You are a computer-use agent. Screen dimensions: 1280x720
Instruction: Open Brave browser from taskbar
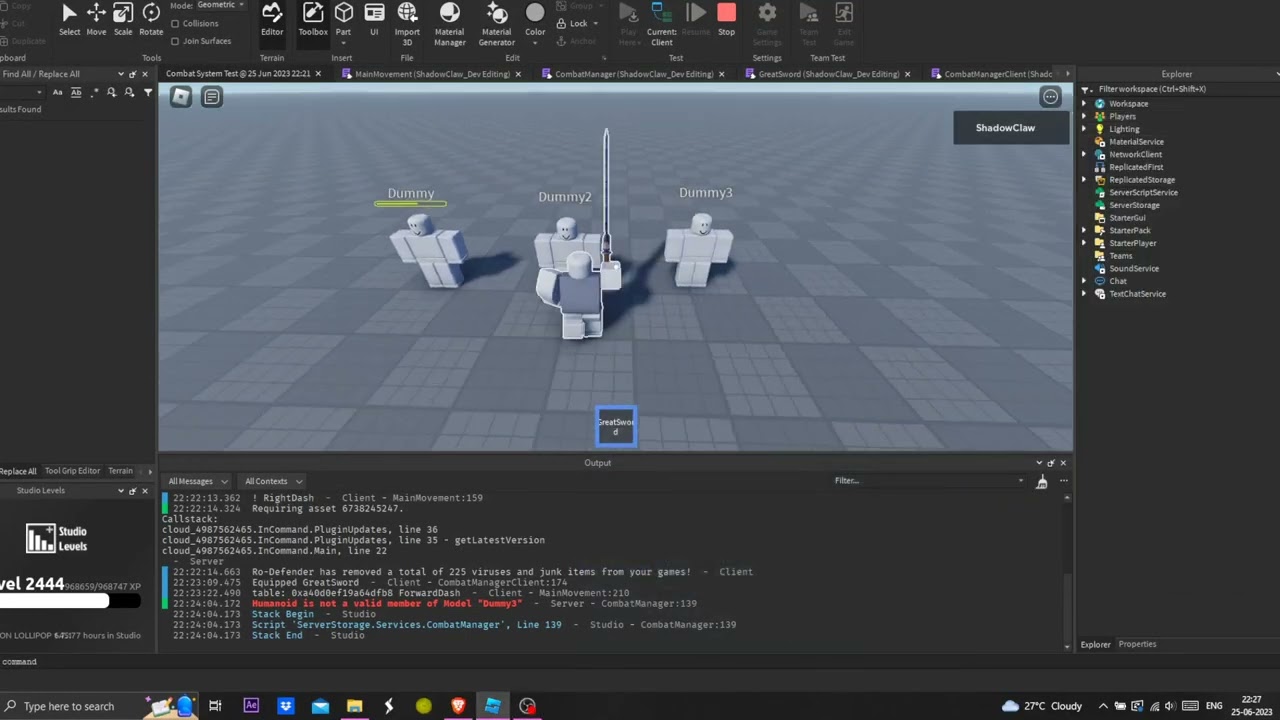pos(458,706)
